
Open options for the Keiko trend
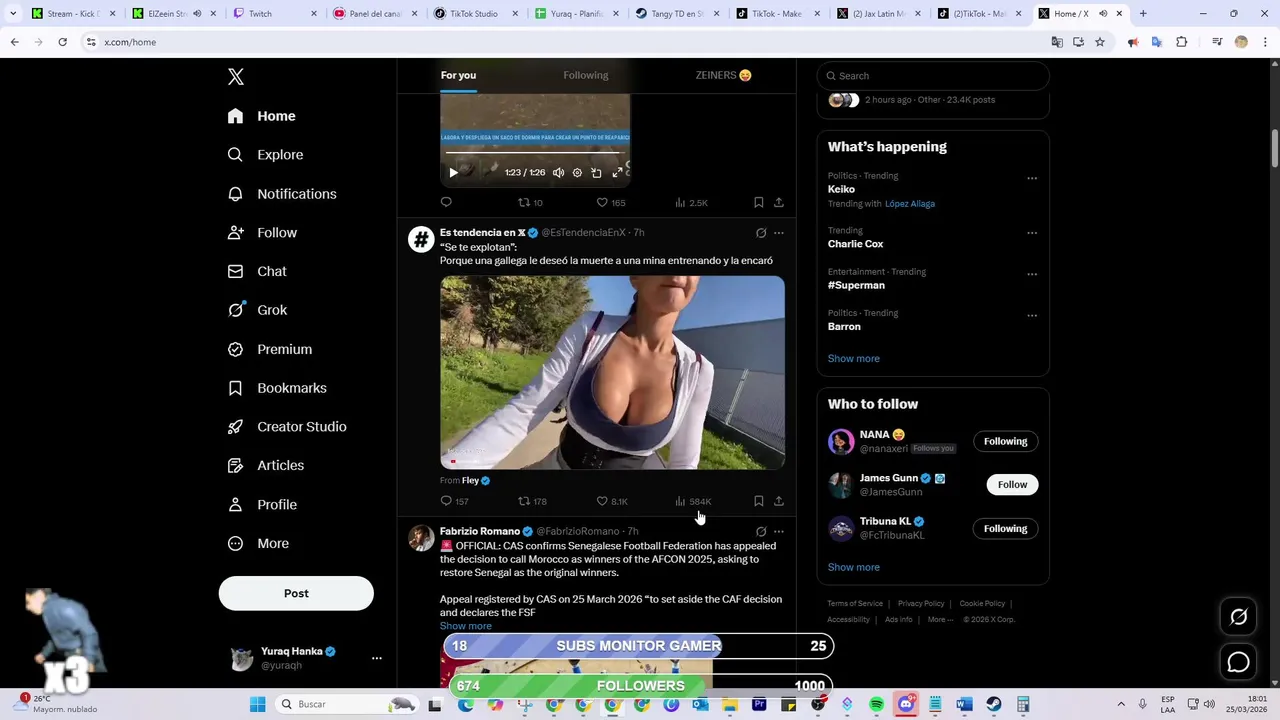click(1032, 179)
